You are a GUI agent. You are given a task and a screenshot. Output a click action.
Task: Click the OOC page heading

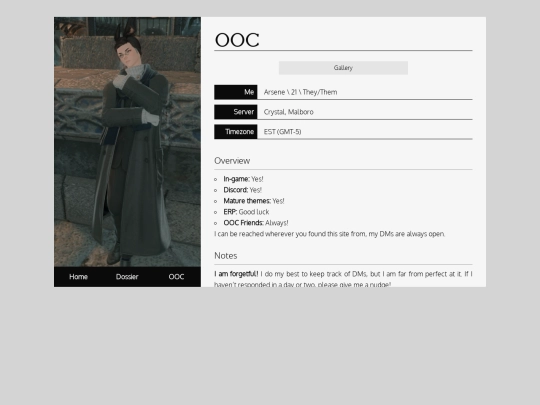tap(237, 40)
